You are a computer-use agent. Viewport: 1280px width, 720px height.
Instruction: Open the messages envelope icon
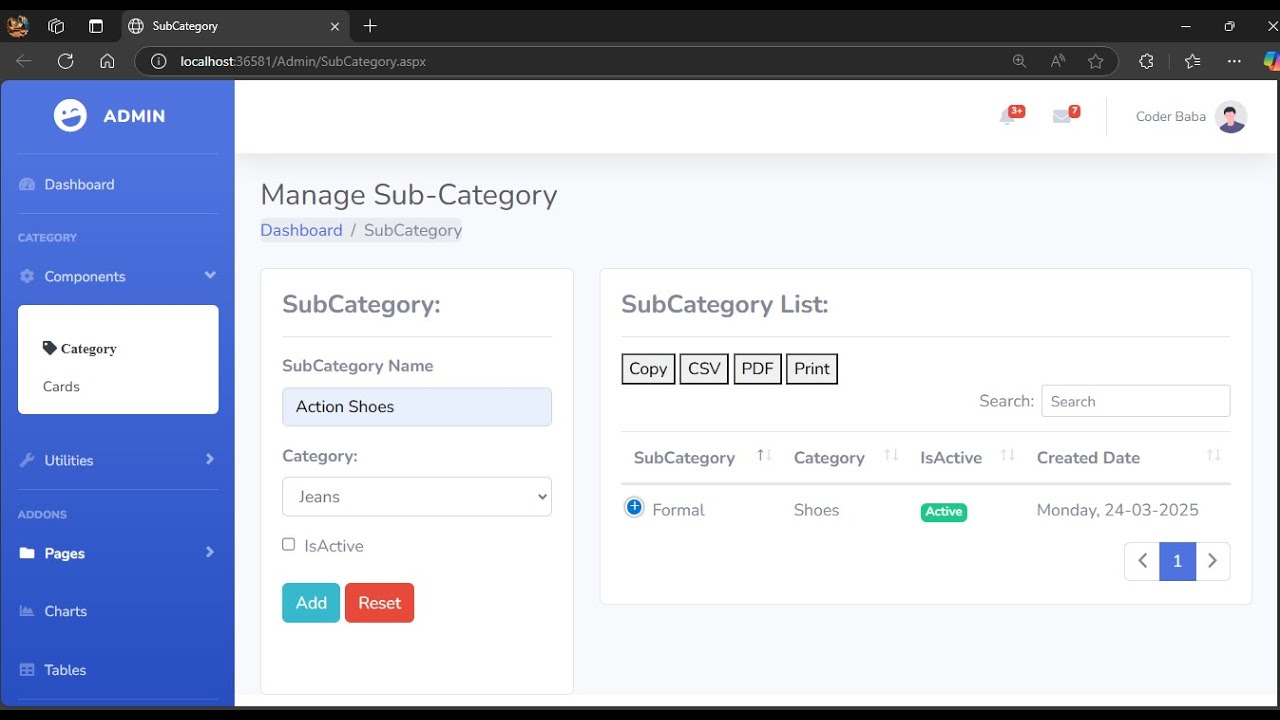(1062, 117)
